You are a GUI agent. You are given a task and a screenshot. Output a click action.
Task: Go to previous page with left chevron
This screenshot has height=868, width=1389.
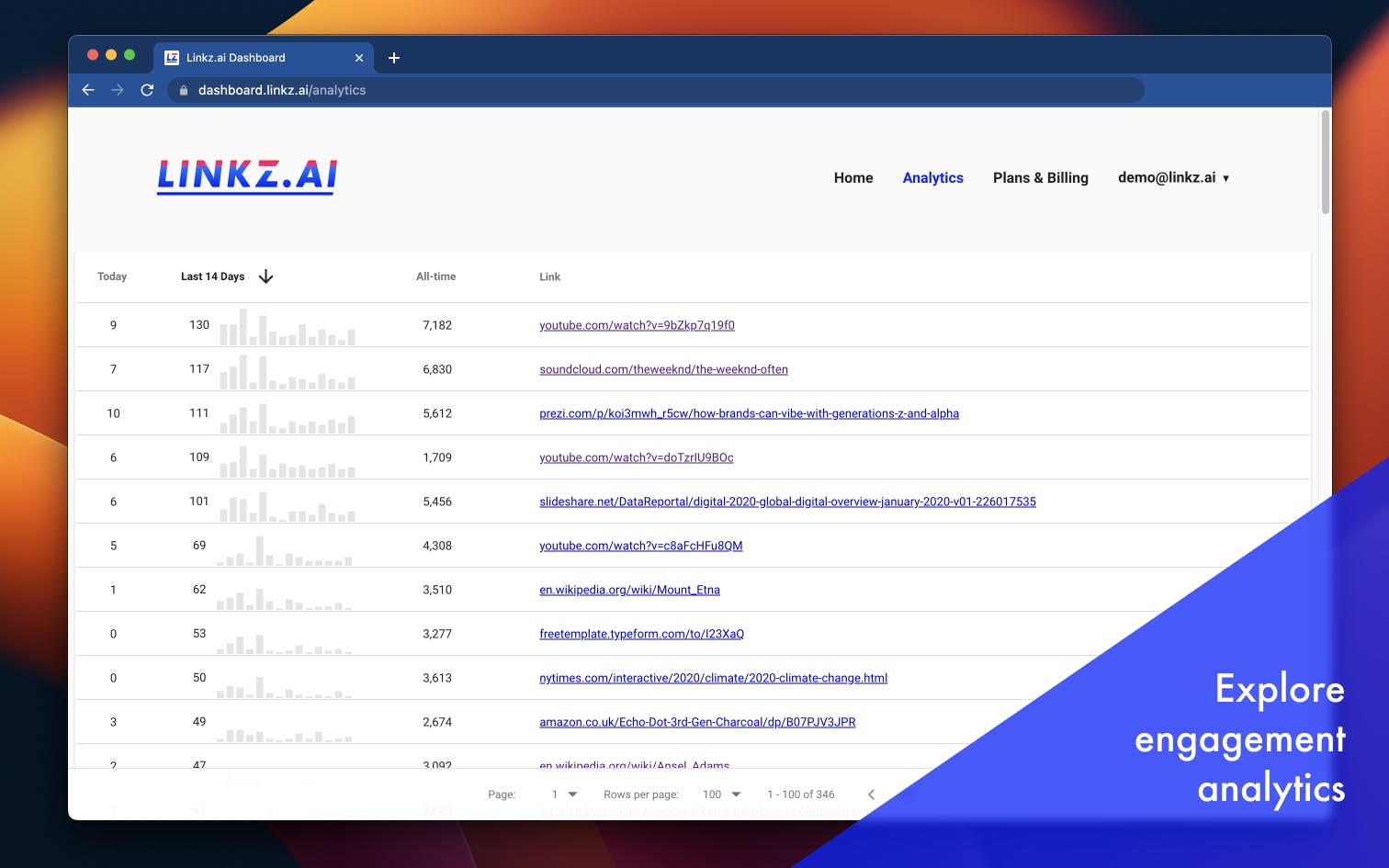[871, 795]
